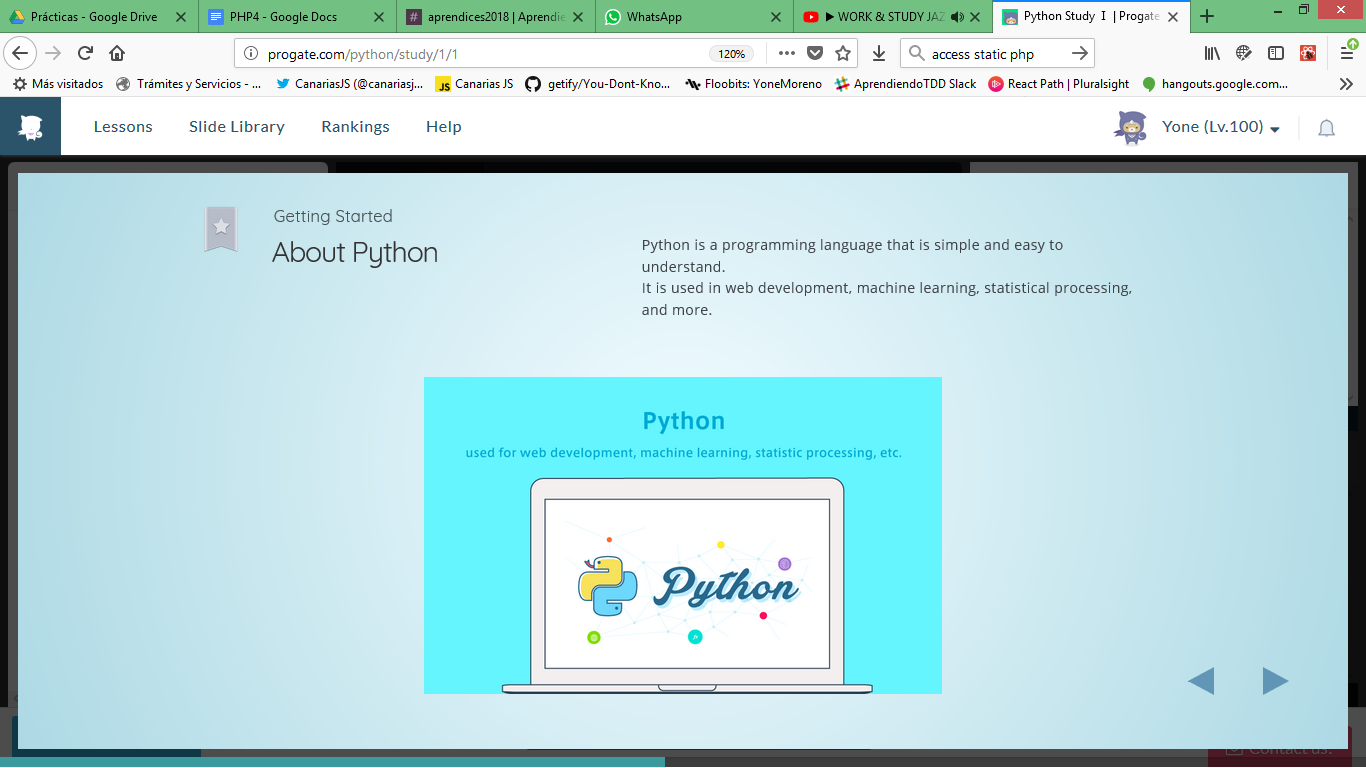Open the Progate home via owl logo
This screenshot has height=768, width=1366.
coord(29,125)
